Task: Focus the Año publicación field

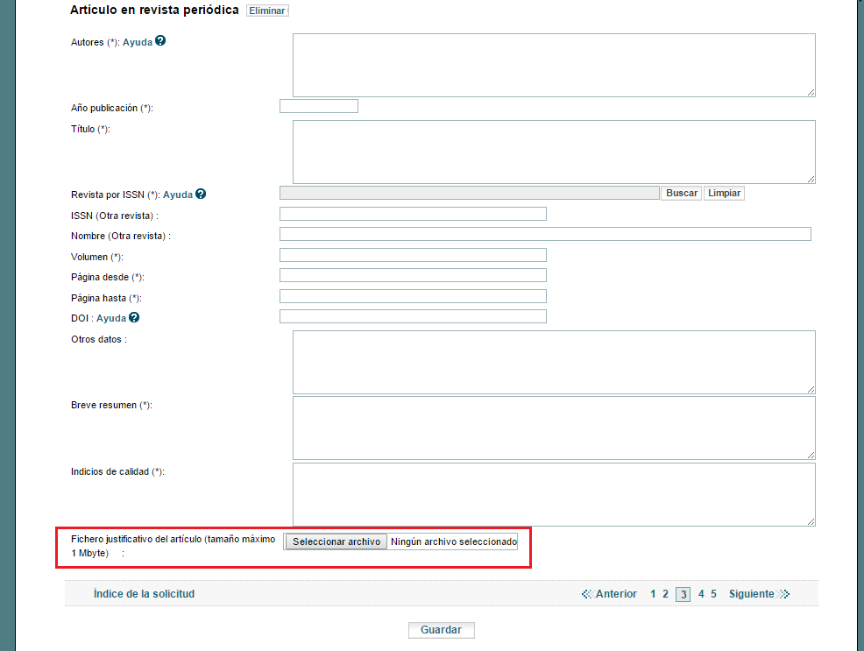Action: tap(318, 106)
